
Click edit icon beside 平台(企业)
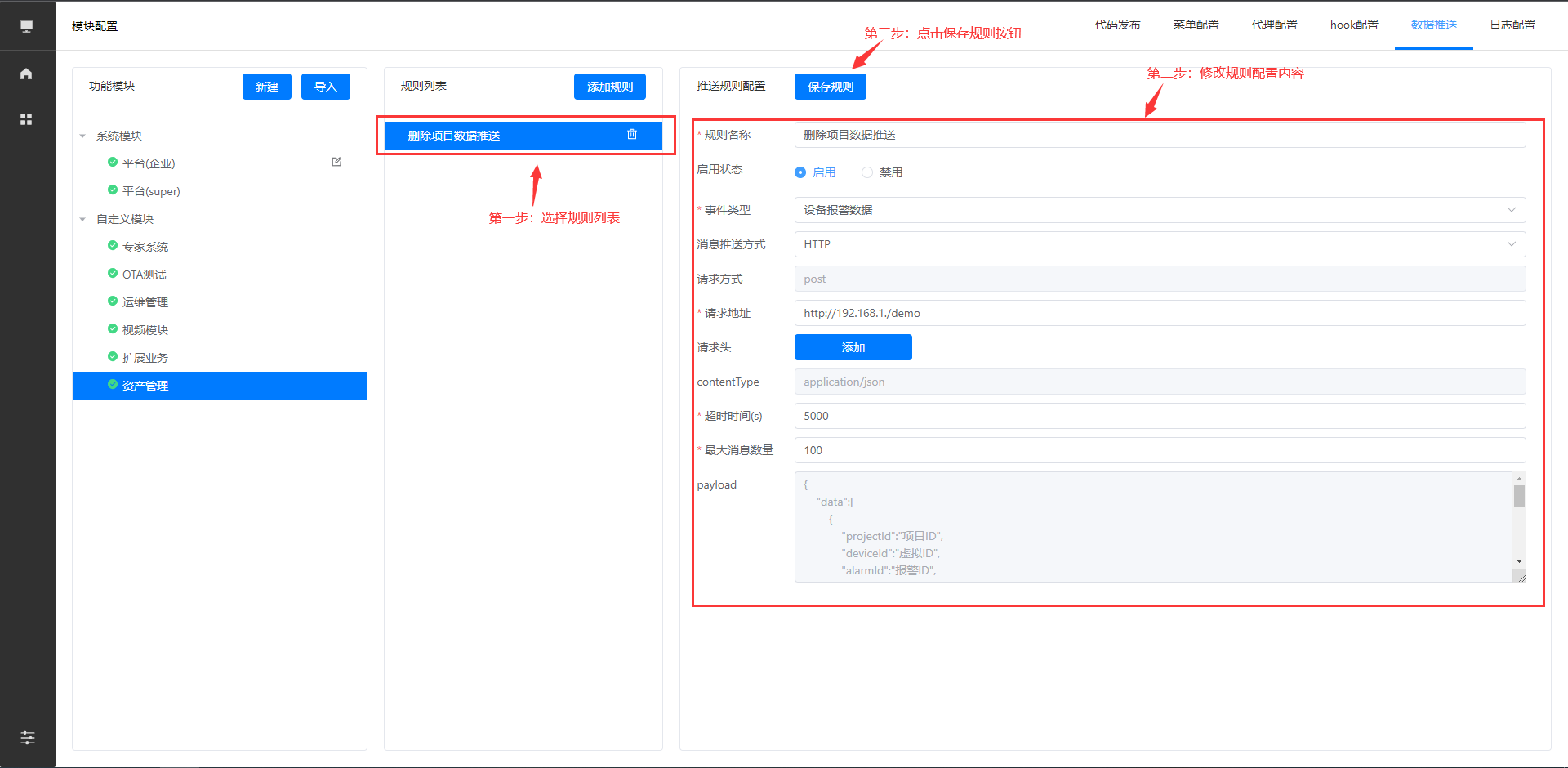336,162
